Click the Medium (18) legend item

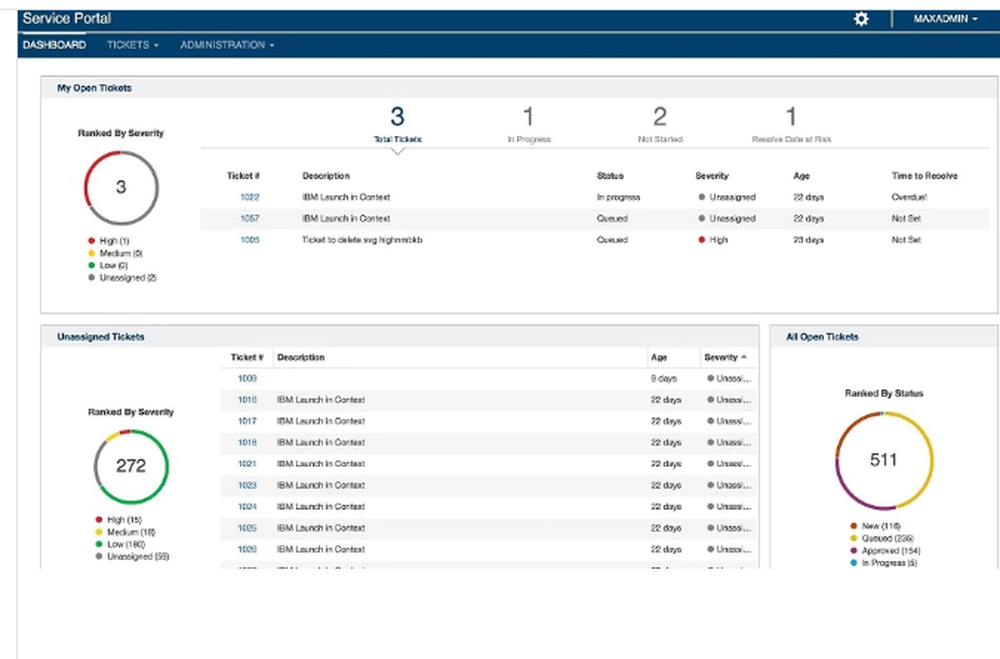pos(125,532)
